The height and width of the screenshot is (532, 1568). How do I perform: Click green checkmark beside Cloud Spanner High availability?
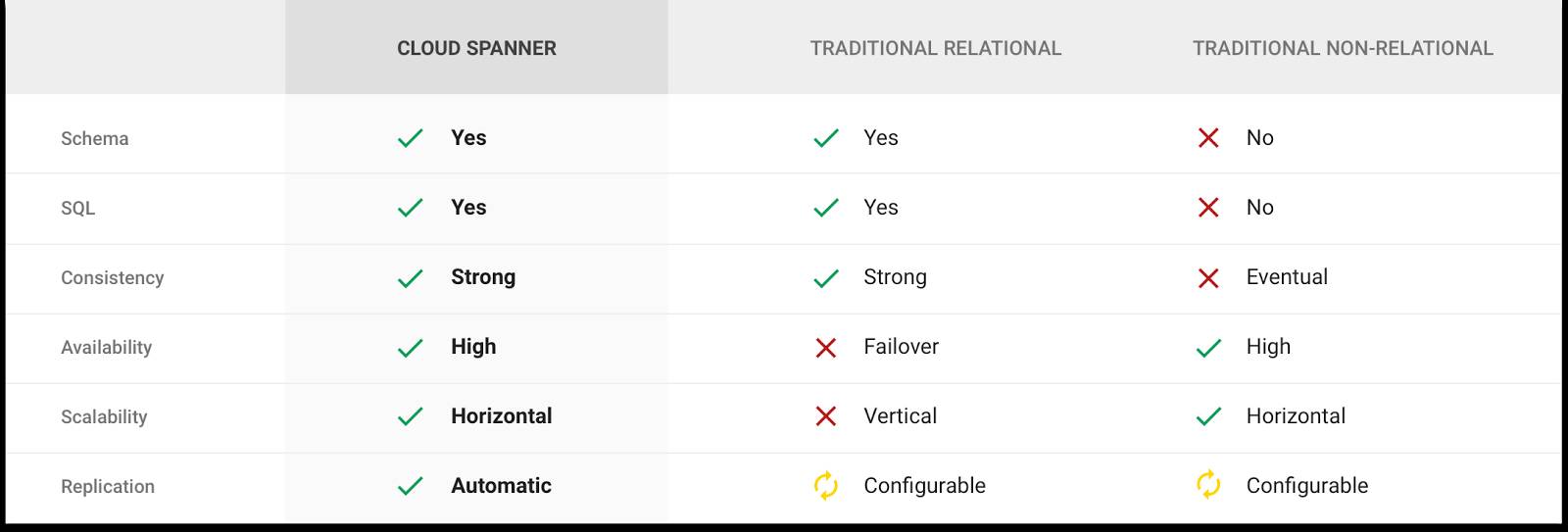[410, 348]
